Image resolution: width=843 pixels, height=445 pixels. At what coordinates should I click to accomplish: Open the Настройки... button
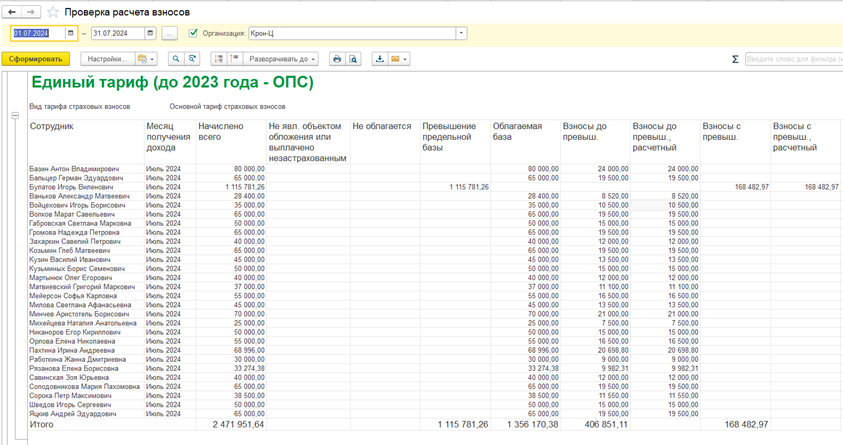coord(106,59)
